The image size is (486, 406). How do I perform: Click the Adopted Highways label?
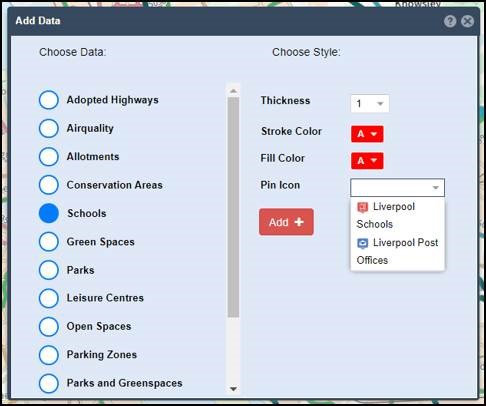[x=113, y=100]
